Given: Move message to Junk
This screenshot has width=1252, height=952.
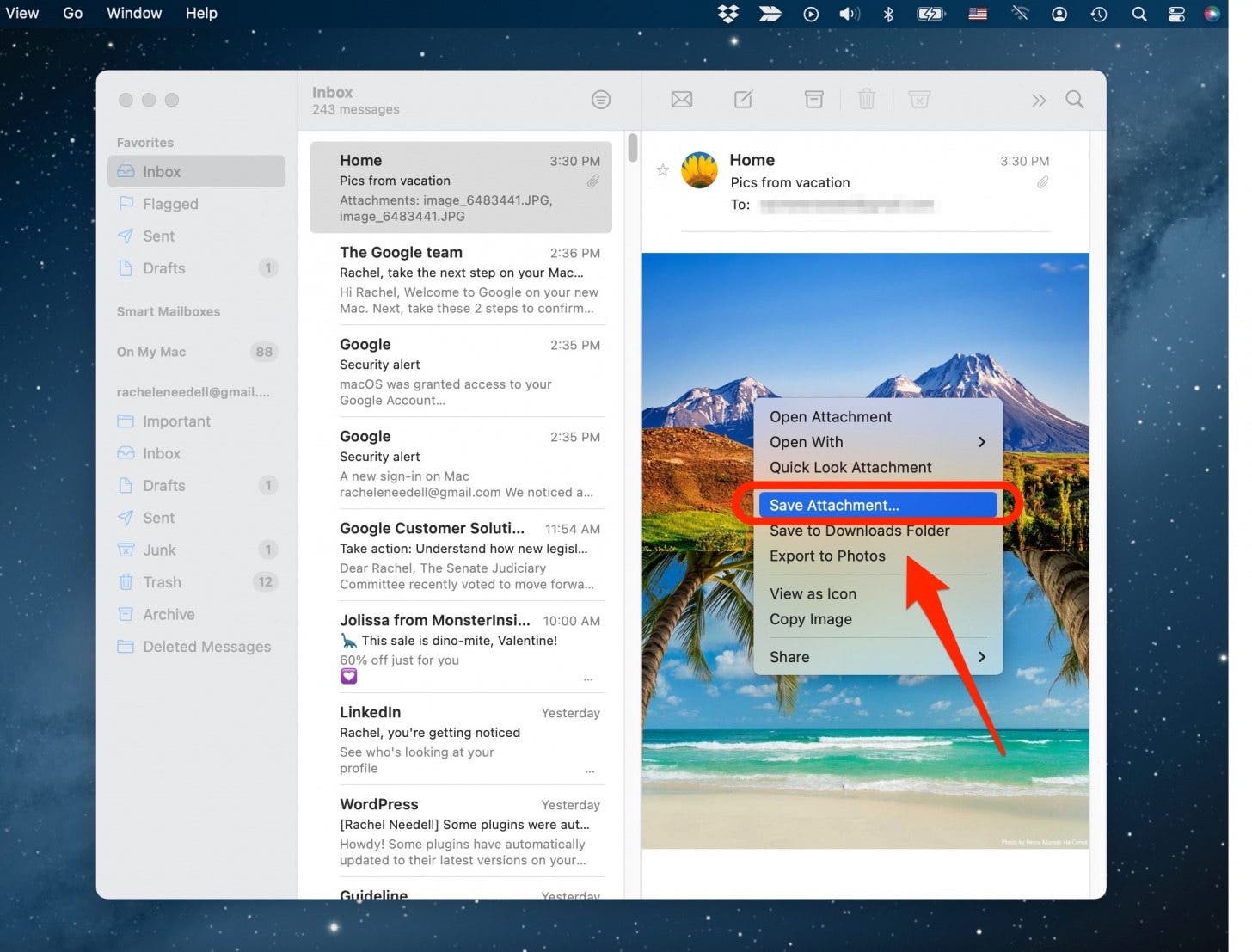Looking at the screenshot, I should (x=919, y=100).
